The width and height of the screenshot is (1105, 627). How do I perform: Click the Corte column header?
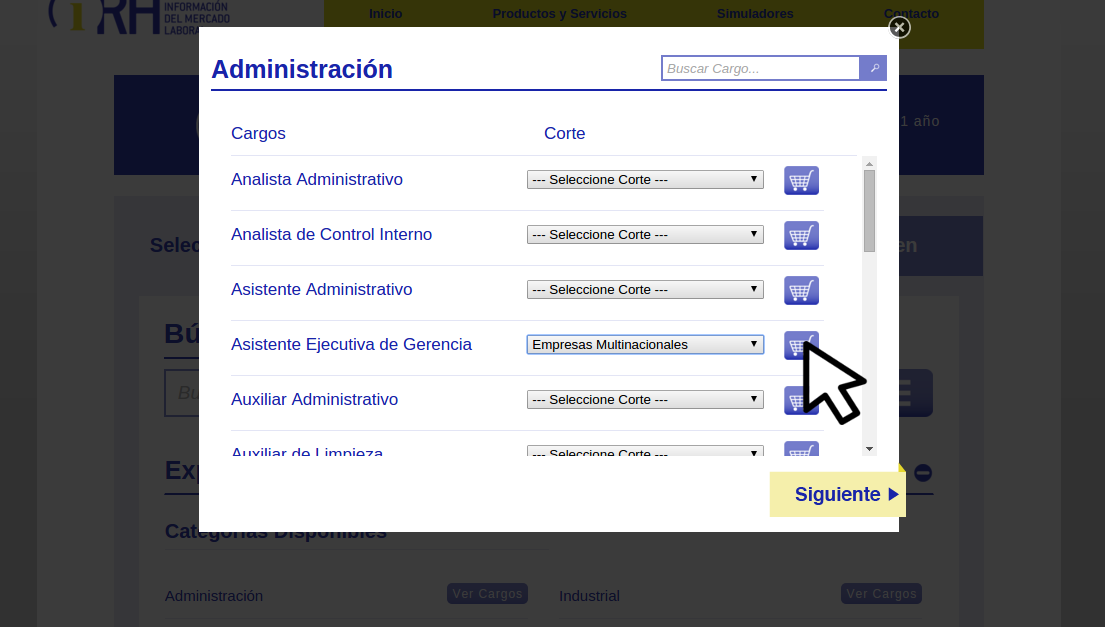pos(564,133)
